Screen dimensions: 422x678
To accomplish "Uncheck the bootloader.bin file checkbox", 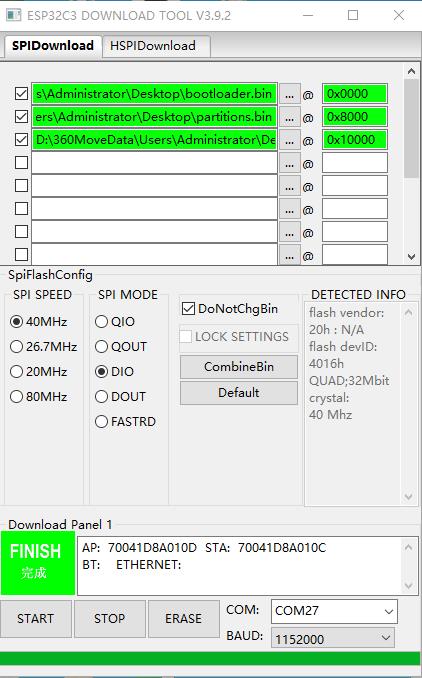I will click(x=21, y=94).
